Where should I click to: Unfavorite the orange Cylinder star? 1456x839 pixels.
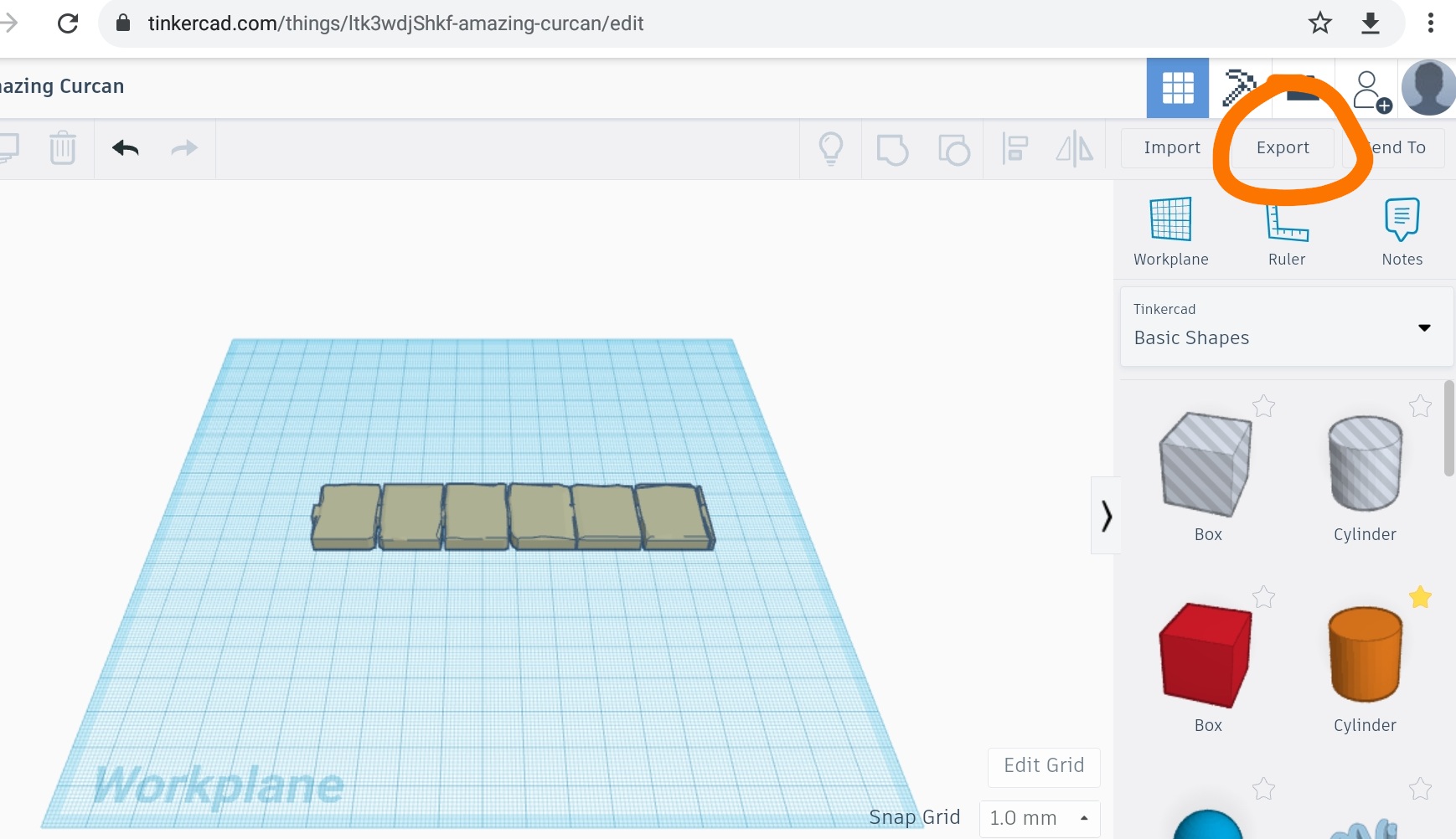click(x=1420, y=597)
